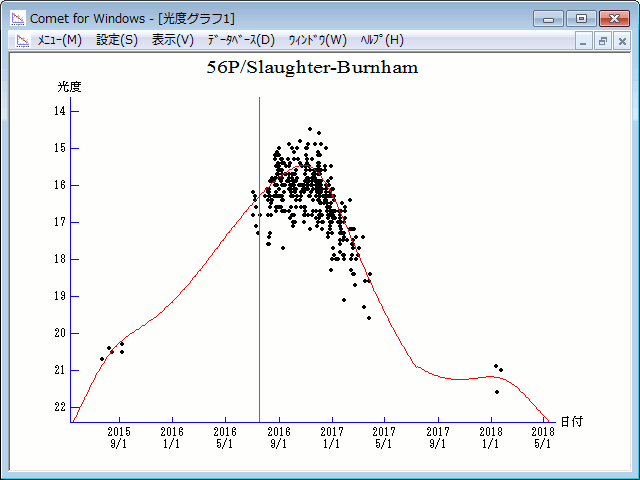Click the faintest 2018 data point near magnitude 21.6
This screenshot has width=640, height=480.
tap(497, 392)
